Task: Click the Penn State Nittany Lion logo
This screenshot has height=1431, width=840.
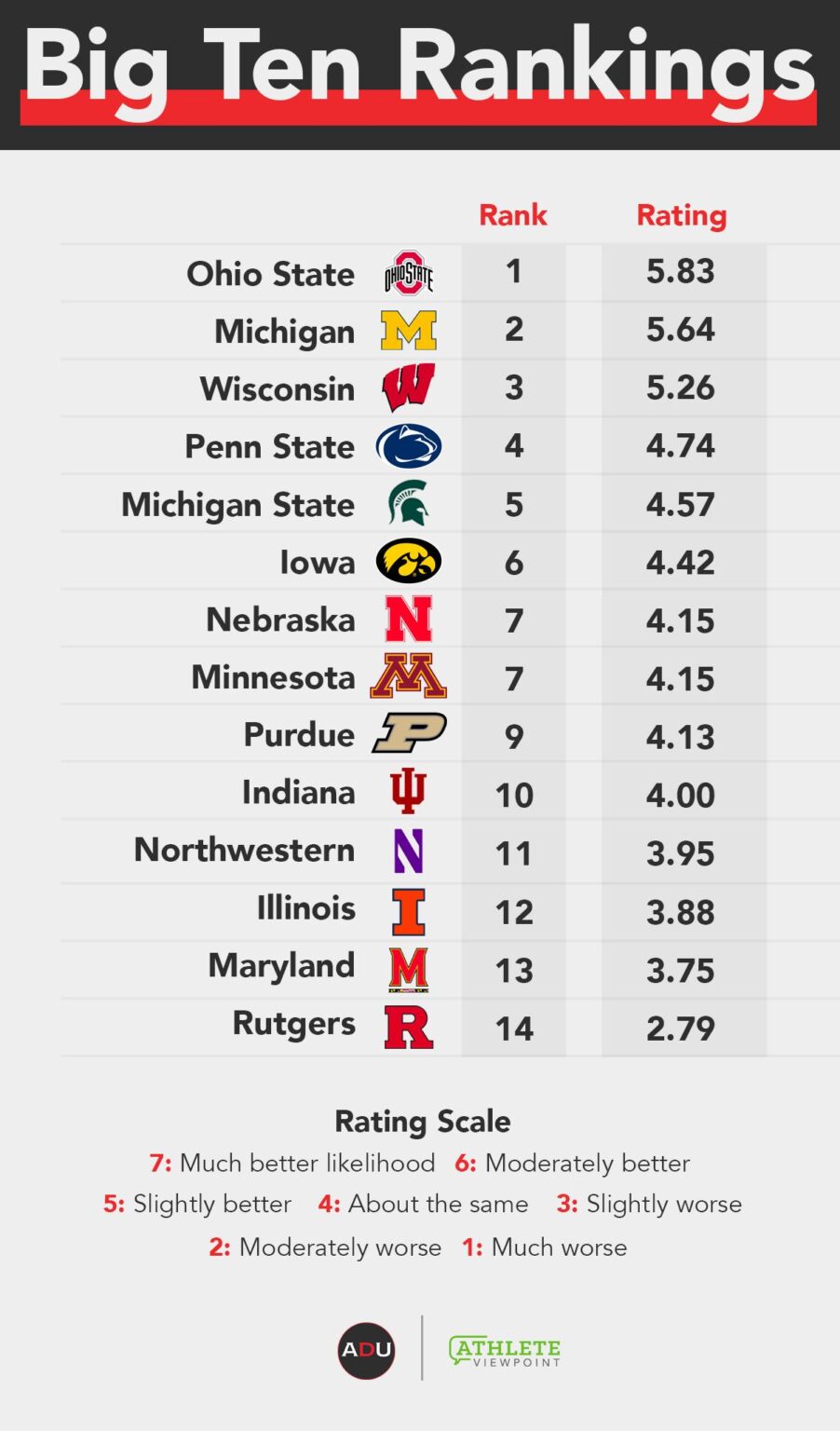Action: pyautogui.click(x=409, y=446)
